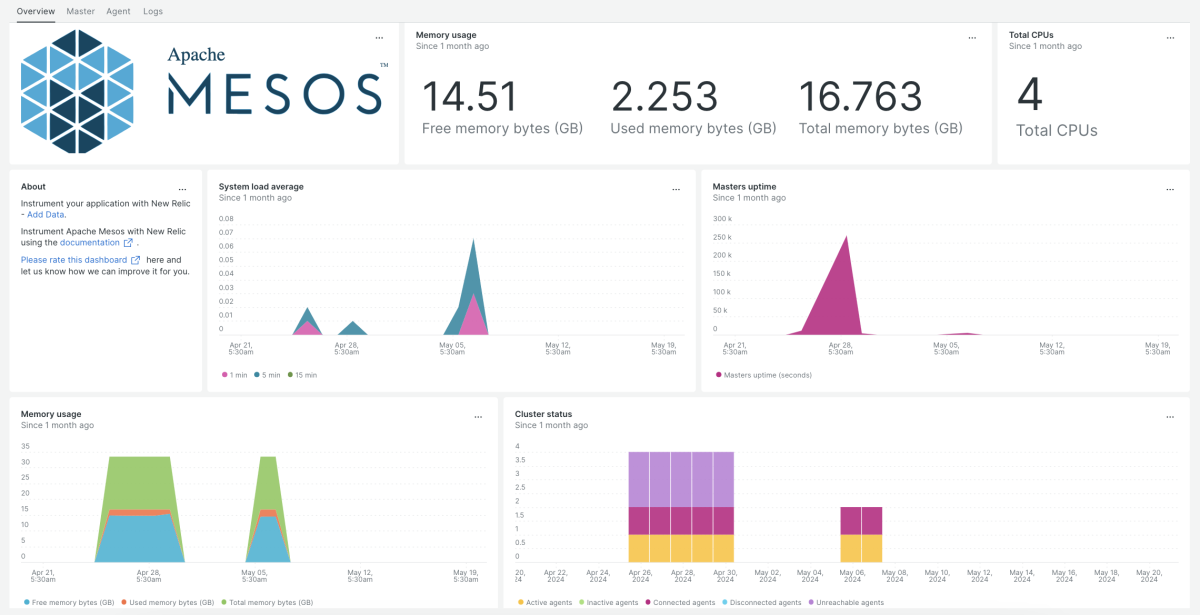The image size is (1200, 615).
Task: Click the About widget title
Action: 33,187
